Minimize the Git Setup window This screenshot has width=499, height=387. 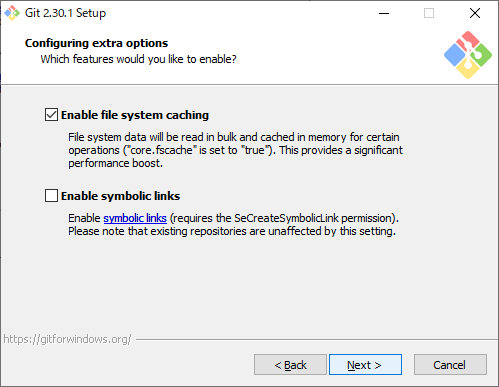point(384,13)
